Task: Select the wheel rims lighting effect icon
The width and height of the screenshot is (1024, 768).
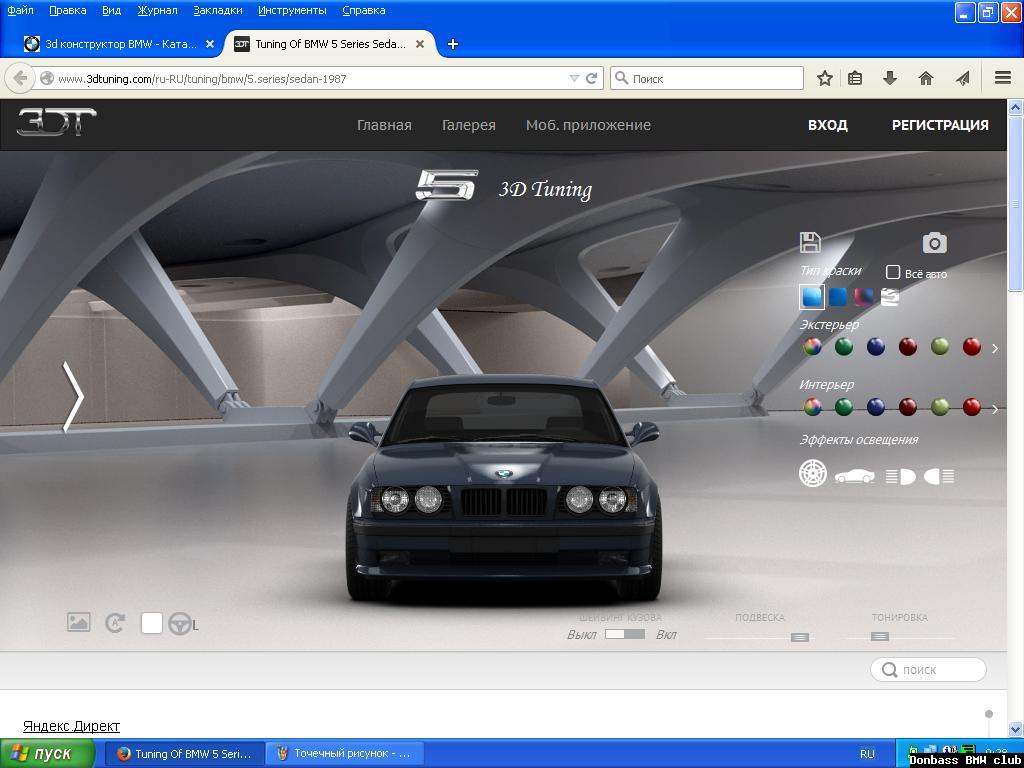Action: coord(813,473)
